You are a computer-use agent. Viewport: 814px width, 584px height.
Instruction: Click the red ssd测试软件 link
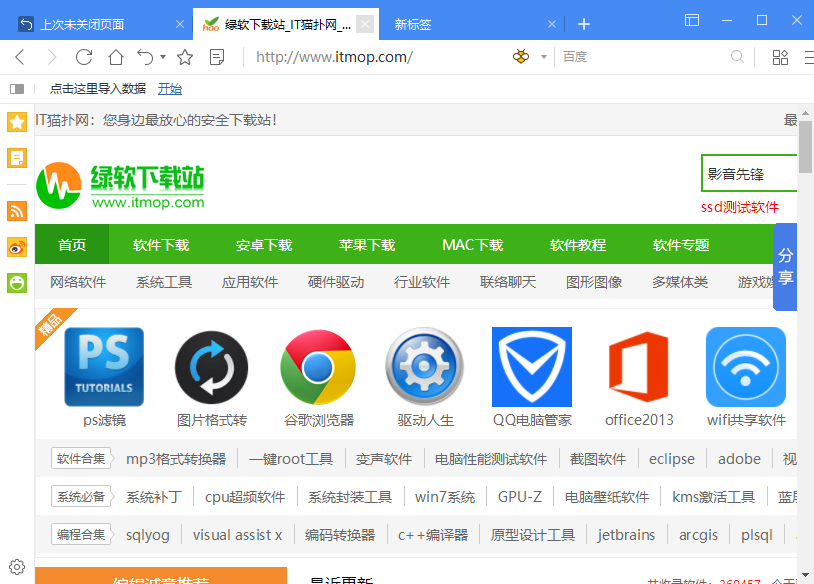click(x=739, y=207)
